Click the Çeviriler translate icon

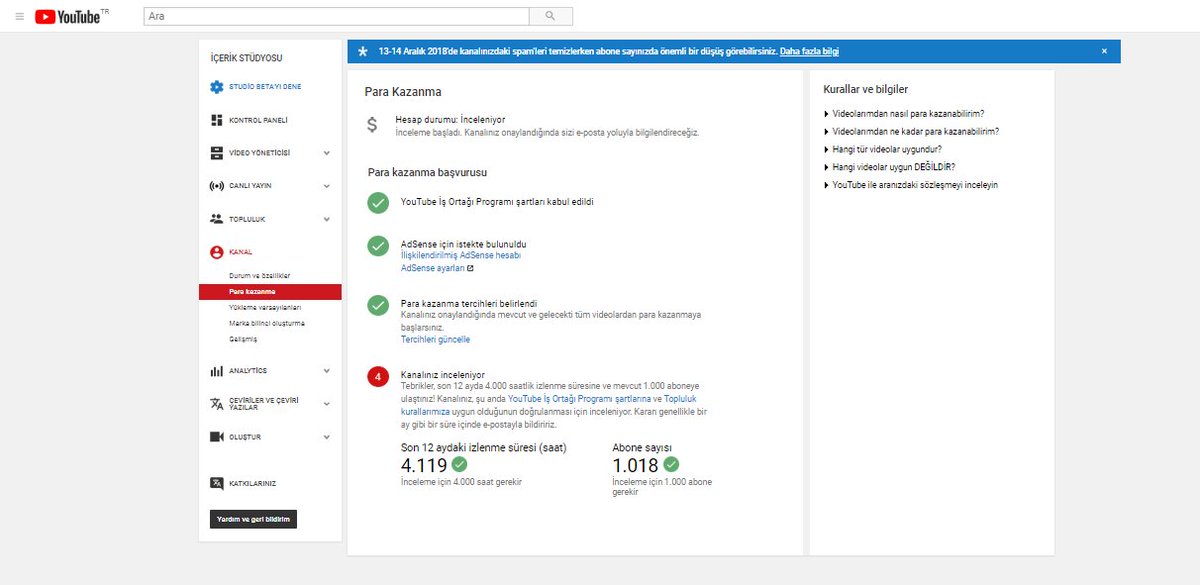[216, 404]
